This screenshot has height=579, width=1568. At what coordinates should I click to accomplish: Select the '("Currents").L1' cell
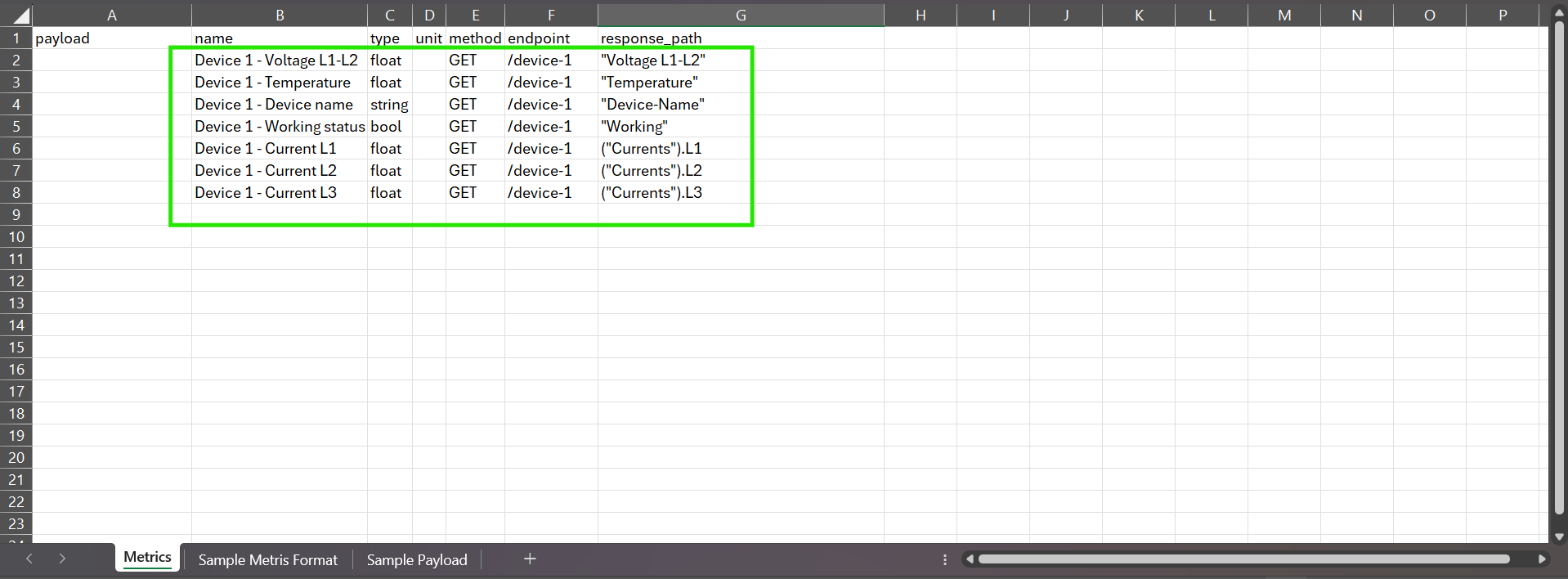pyautogui.click(x=741, y=148)
